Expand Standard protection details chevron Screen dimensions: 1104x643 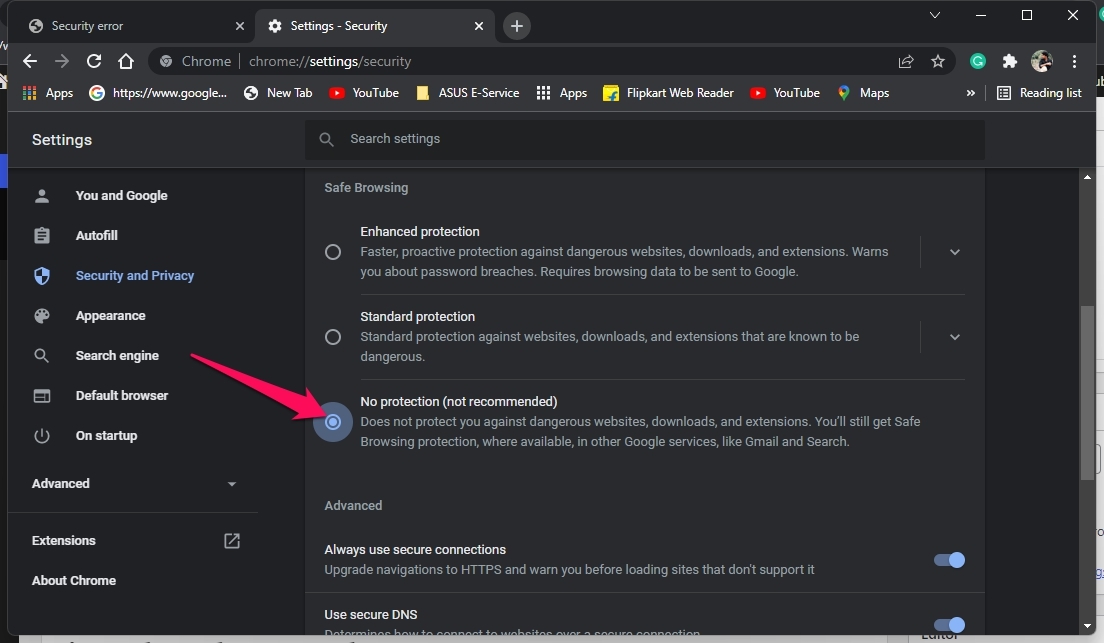click(x=954, y=337)
